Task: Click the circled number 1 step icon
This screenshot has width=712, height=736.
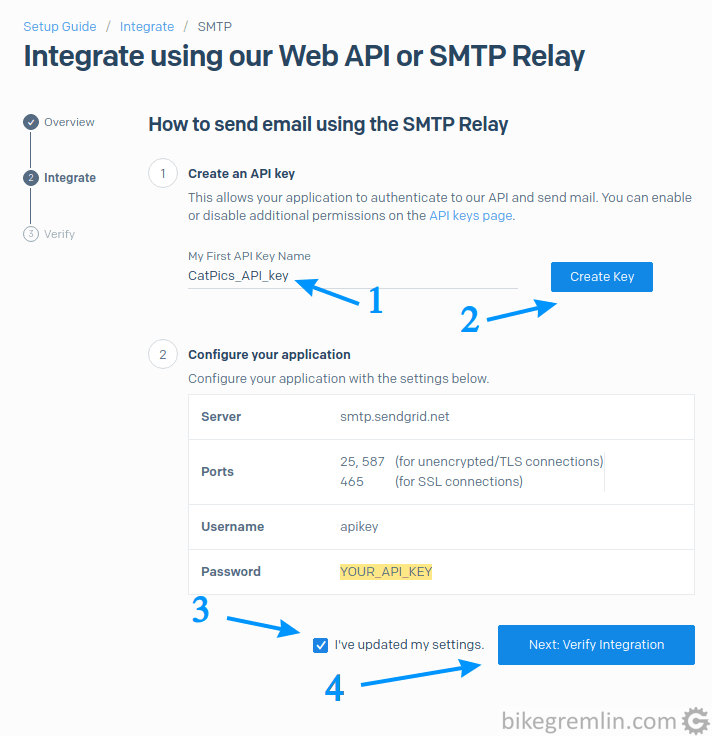Action: pos(163,173)
